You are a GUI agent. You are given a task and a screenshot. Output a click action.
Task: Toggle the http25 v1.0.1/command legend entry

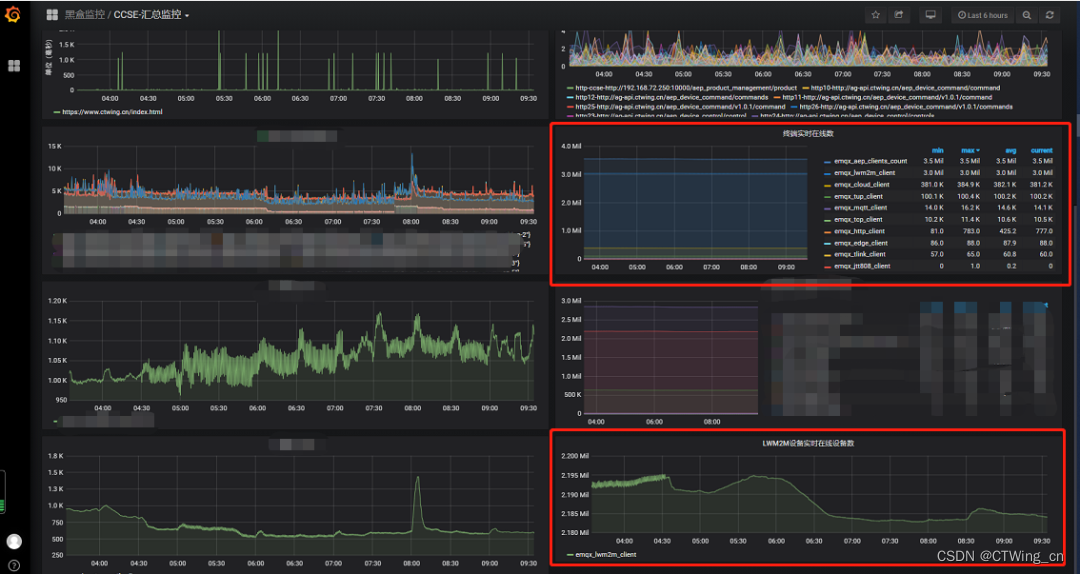pos(680,107)
